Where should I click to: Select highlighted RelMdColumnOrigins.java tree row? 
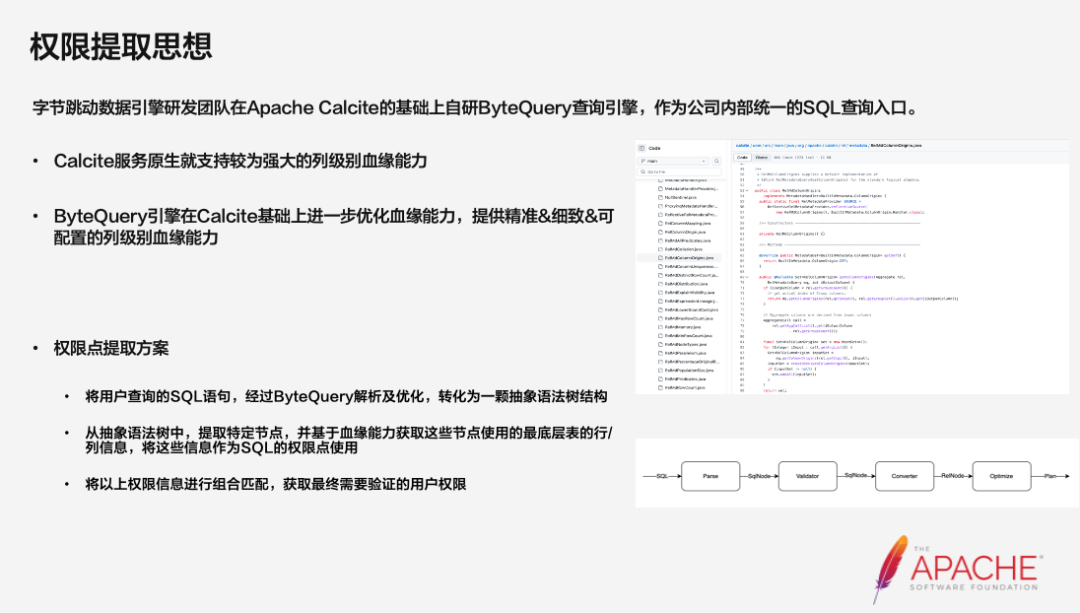point(679,258)
